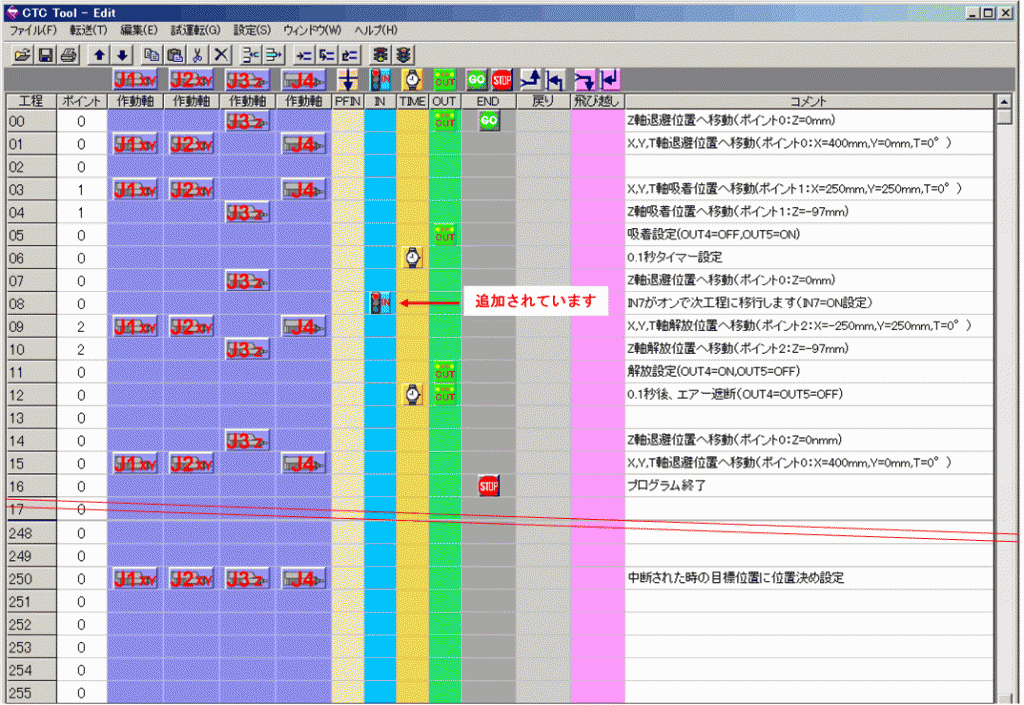
Task: Open the 設定(S) menu
Action: point(252,30)
